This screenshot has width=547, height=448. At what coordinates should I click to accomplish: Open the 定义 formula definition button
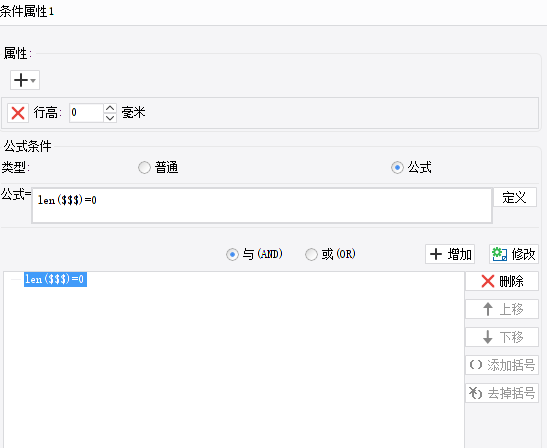[515, 197]
